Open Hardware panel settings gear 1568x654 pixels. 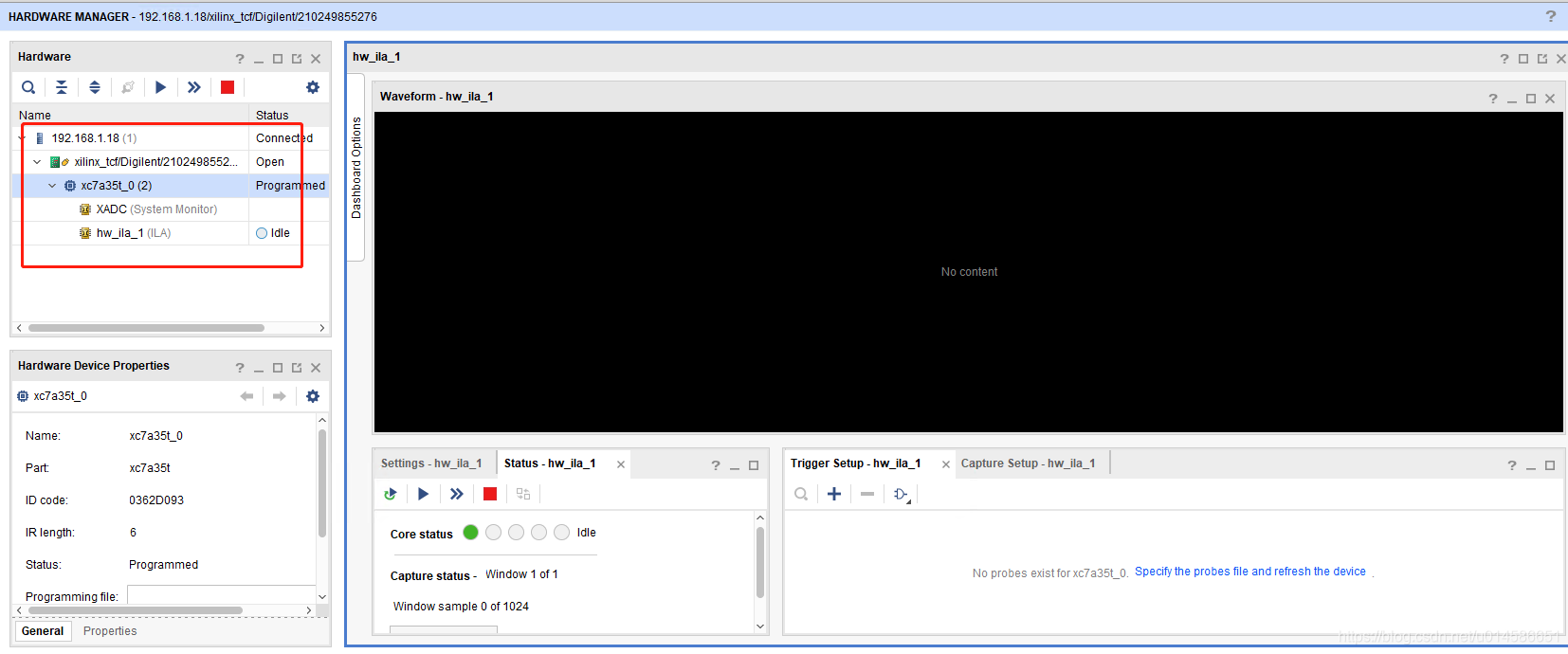tap(313, 87)
